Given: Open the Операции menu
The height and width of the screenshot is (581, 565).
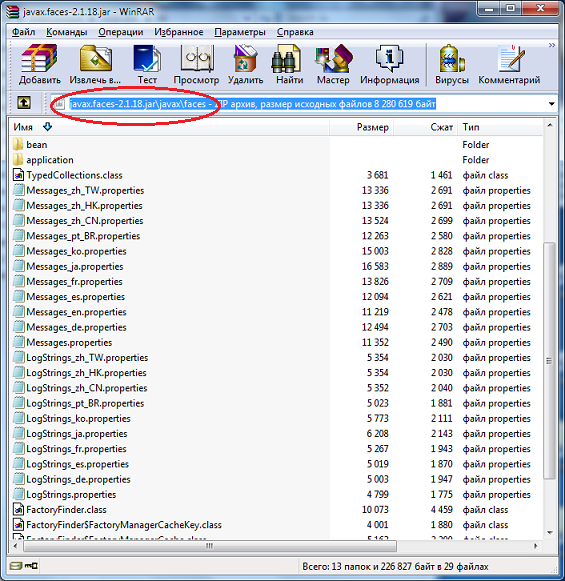Looking at the screenshot, I should pyautogui.click(x=121, y=32).
